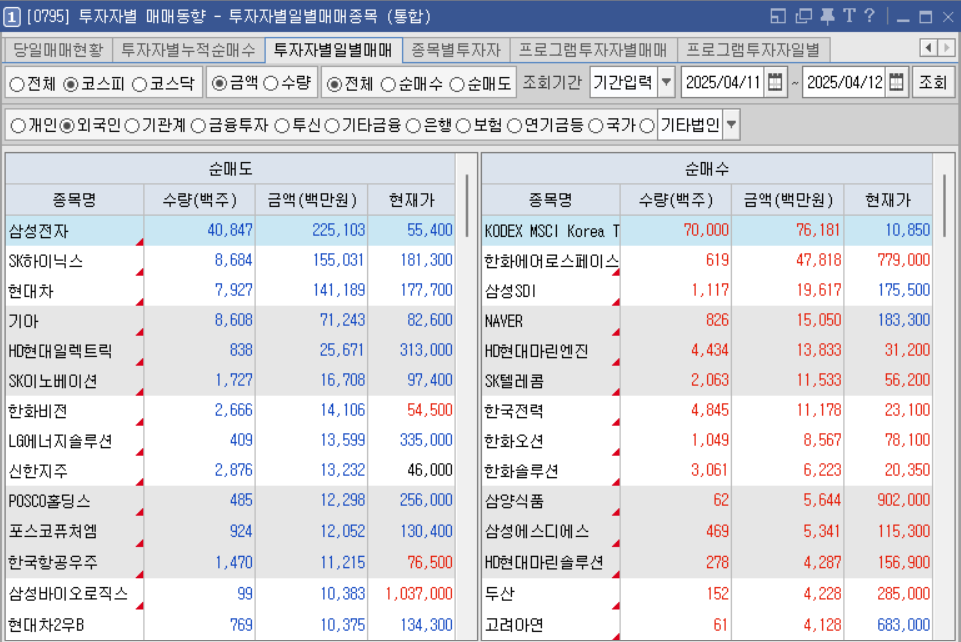Select the KODEX MSCI Korea row
The image size is (961, 642).
(707, 230)
